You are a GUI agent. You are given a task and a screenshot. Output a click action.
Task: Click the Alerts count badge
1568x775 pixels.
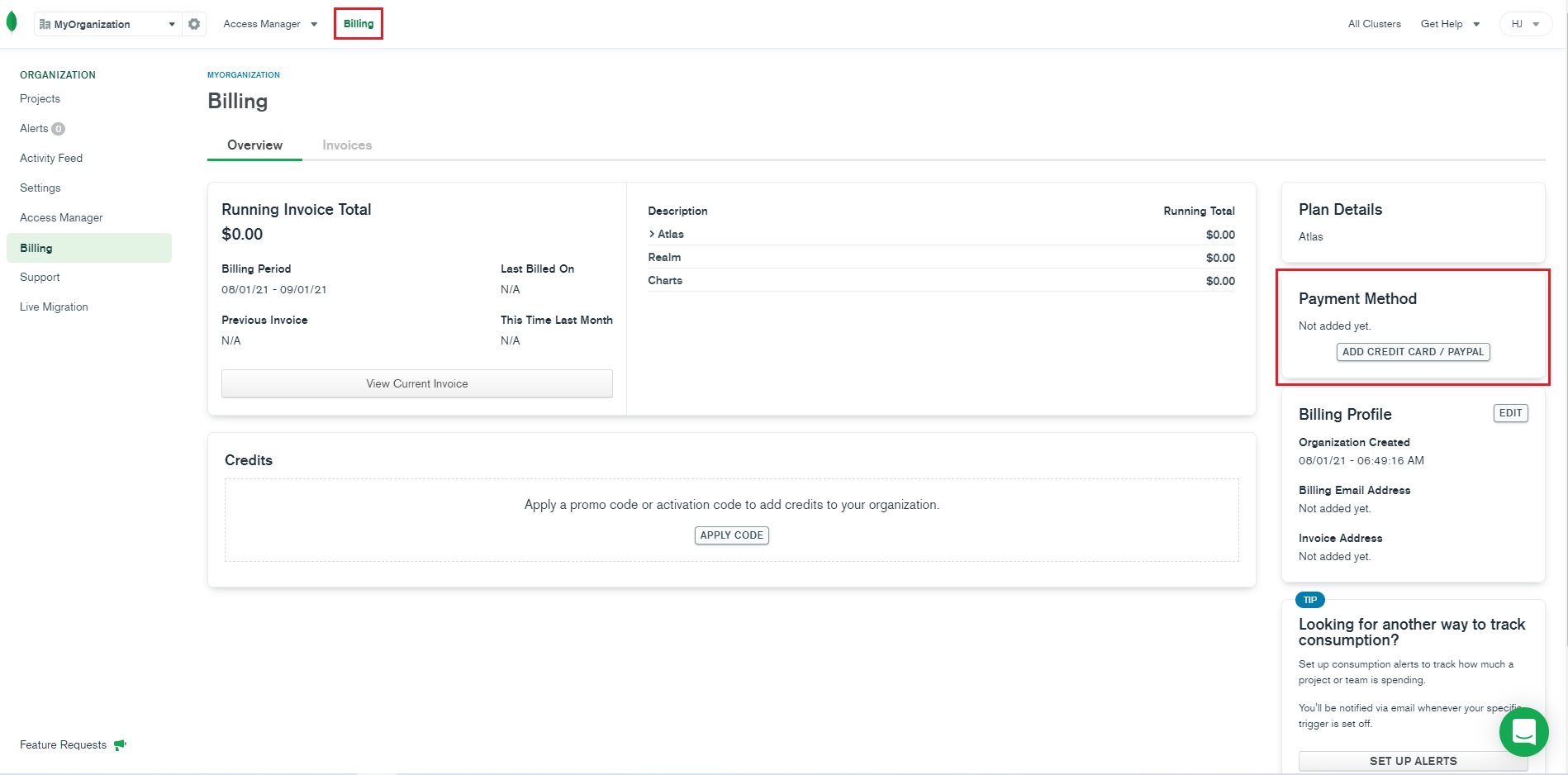(59, 129)
